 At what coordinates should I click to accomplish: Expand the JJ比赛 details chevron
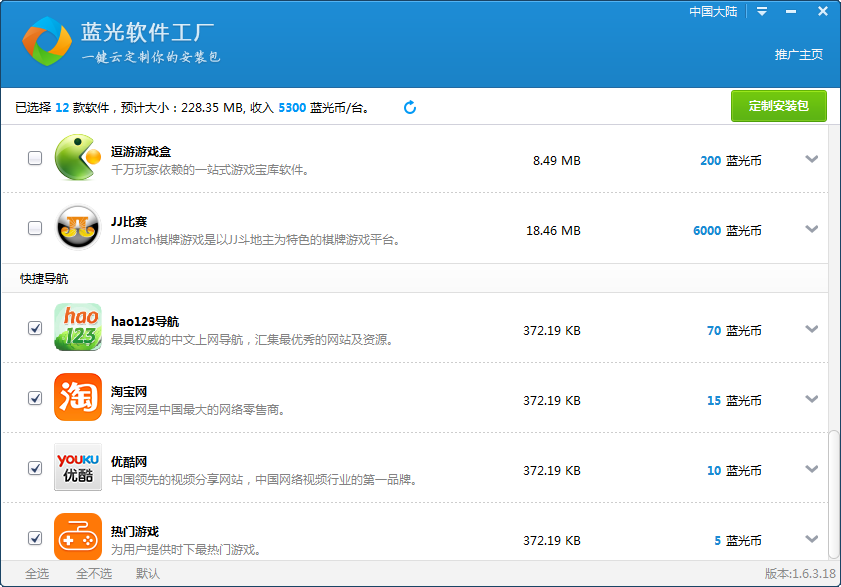point(812,228)
